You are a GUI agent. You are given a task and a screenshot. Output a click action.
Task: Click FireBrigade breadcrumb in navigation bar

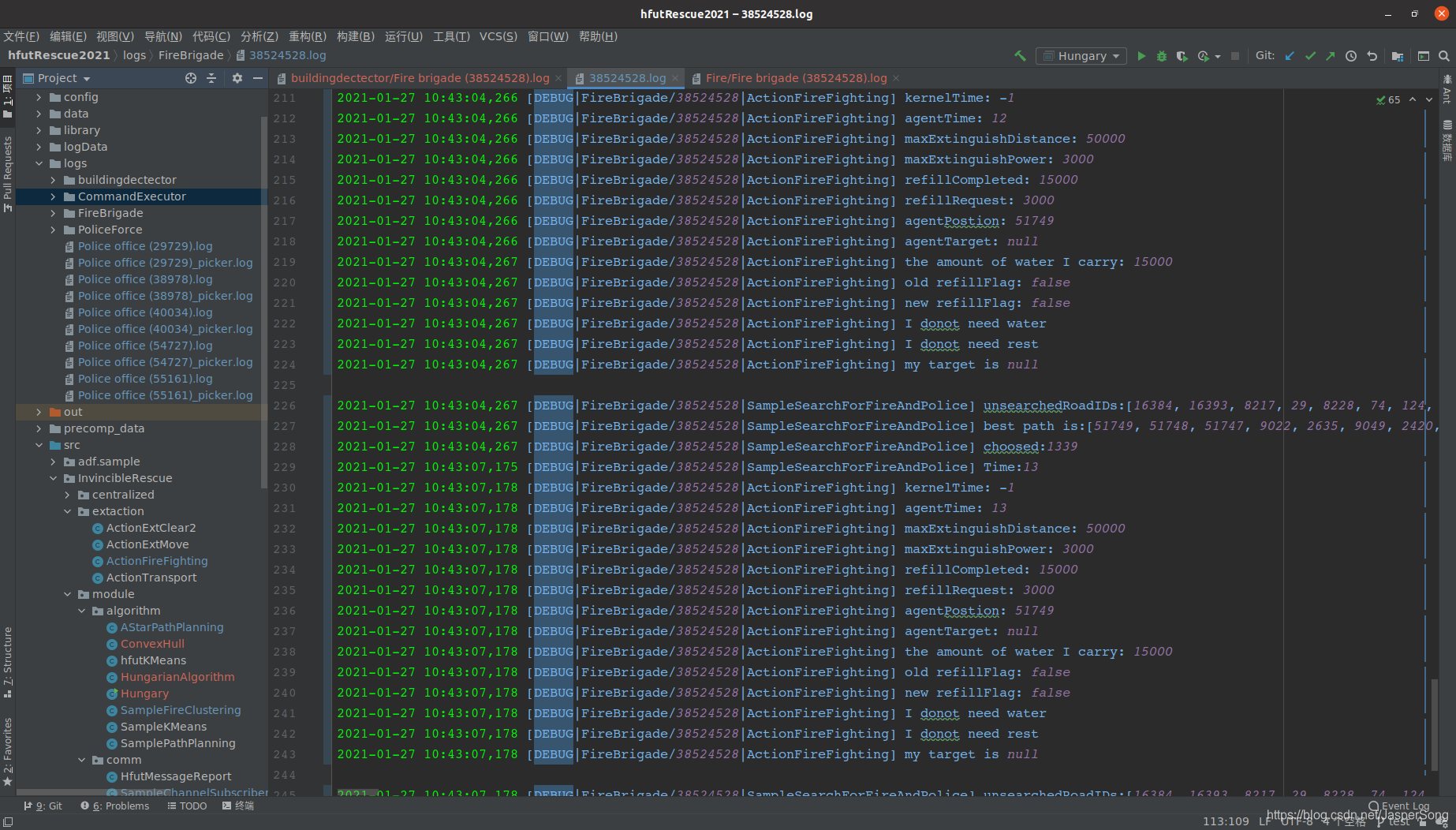191,55
